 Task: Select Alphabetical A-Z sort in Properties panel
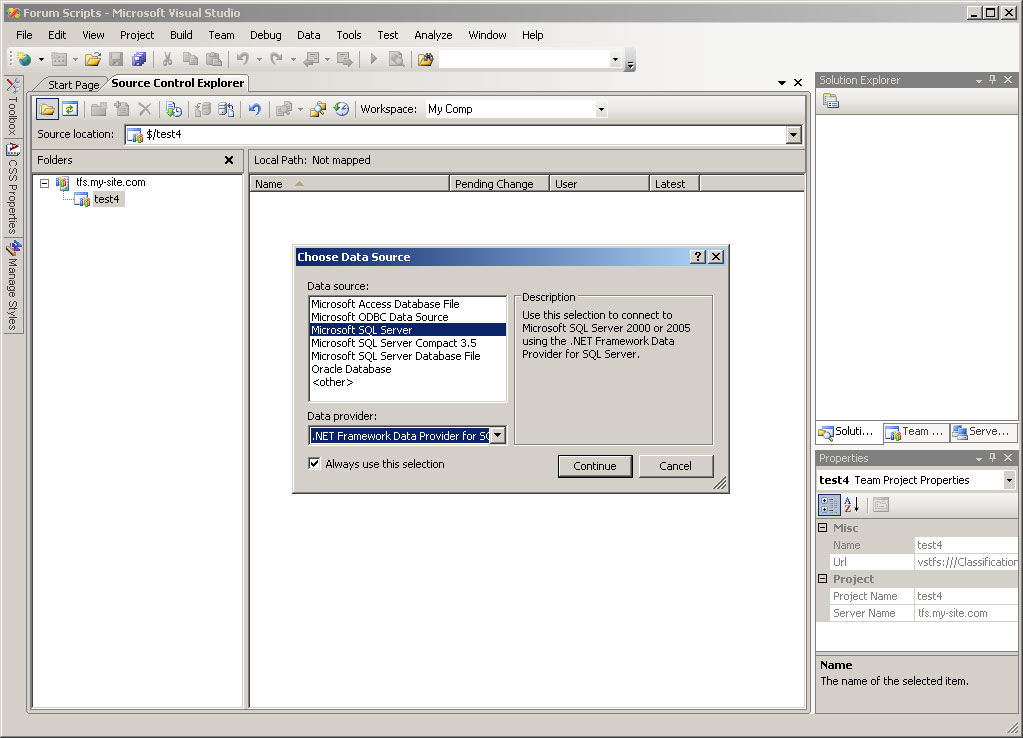pos(851,504)
